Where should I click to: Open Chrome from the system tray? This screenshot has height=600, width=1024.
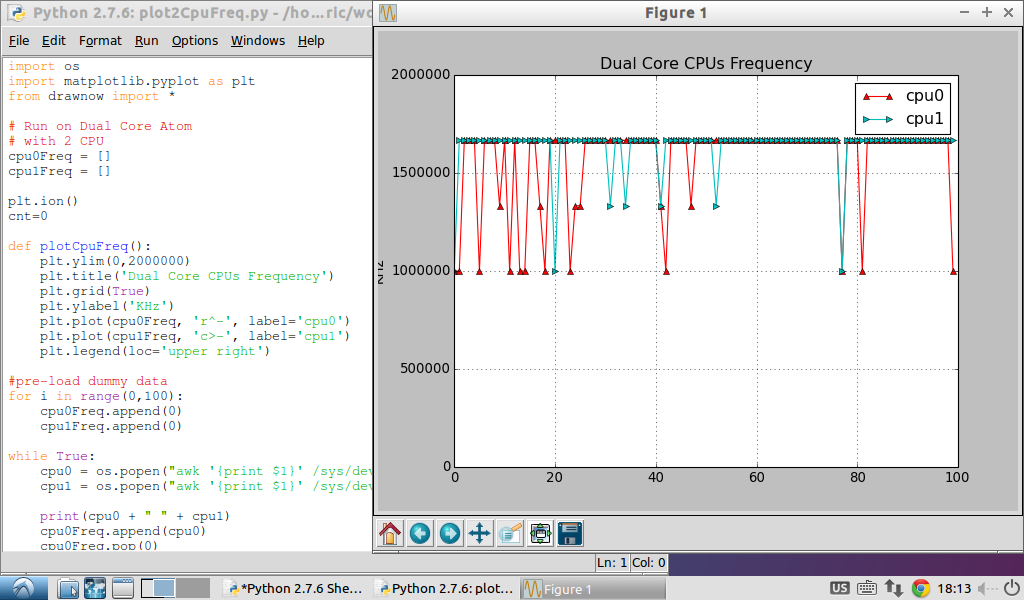(x=919, y=588)
